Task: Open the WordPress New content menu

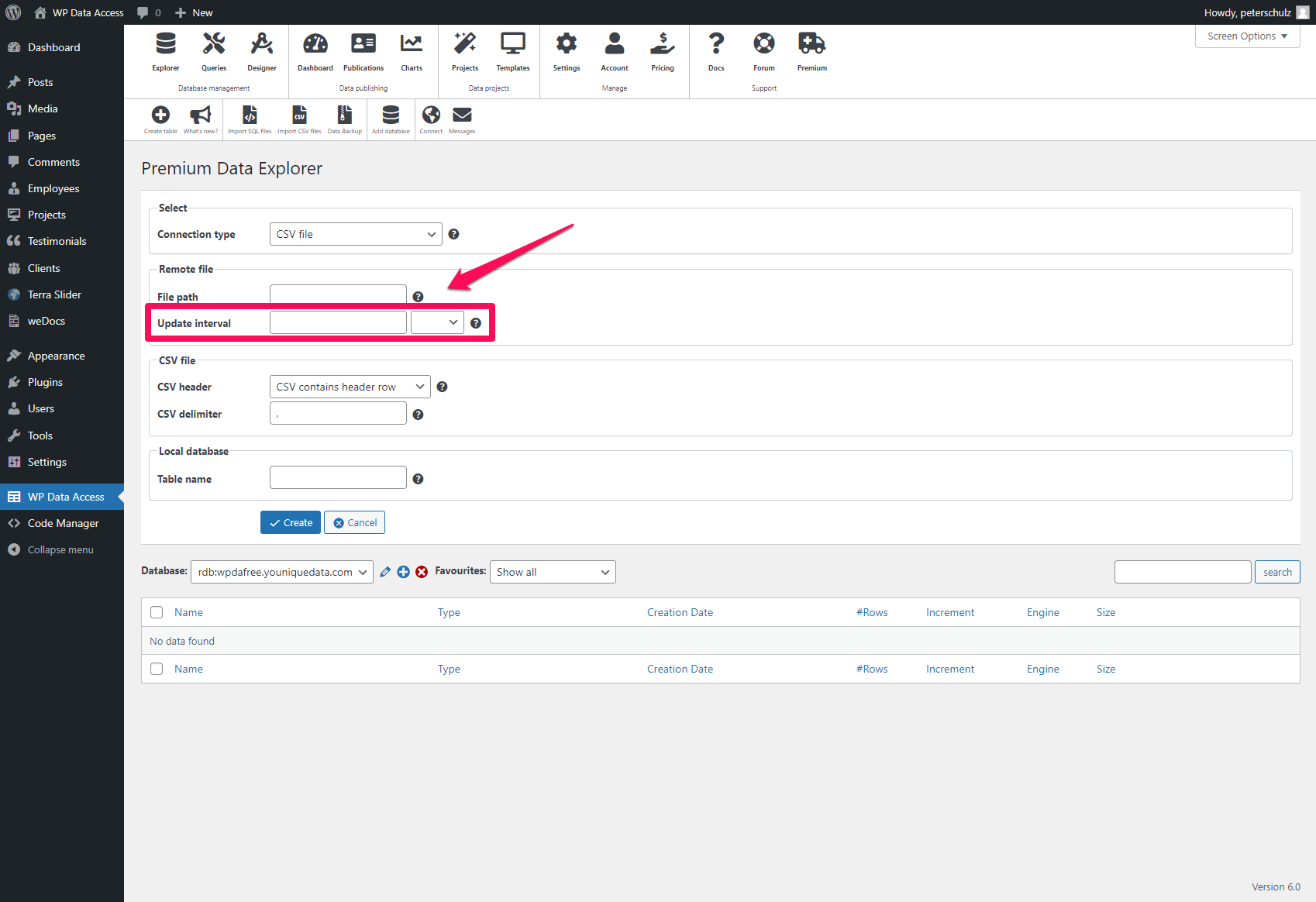Action: (193, 12)
